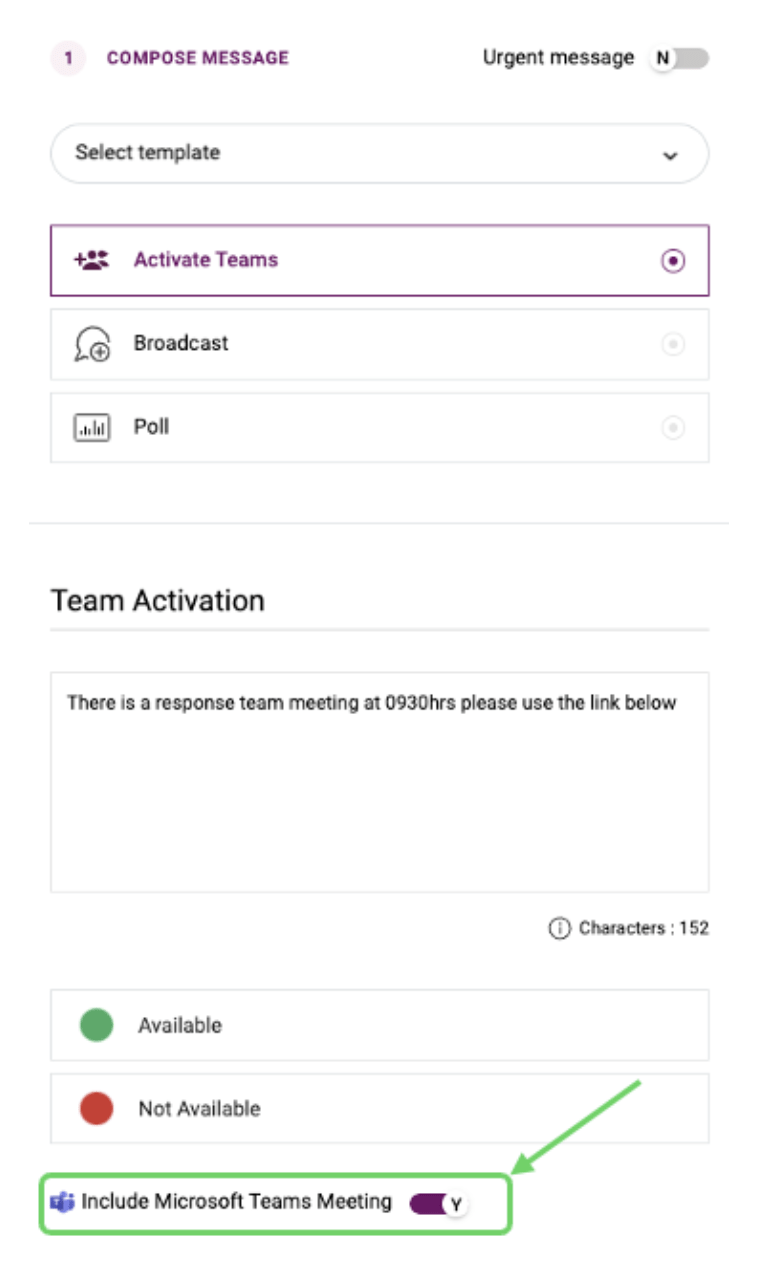This screenshot has width=772, height=1276.
Task: Click the Broadcast speech bubble icon
Action: pos(93,344)
